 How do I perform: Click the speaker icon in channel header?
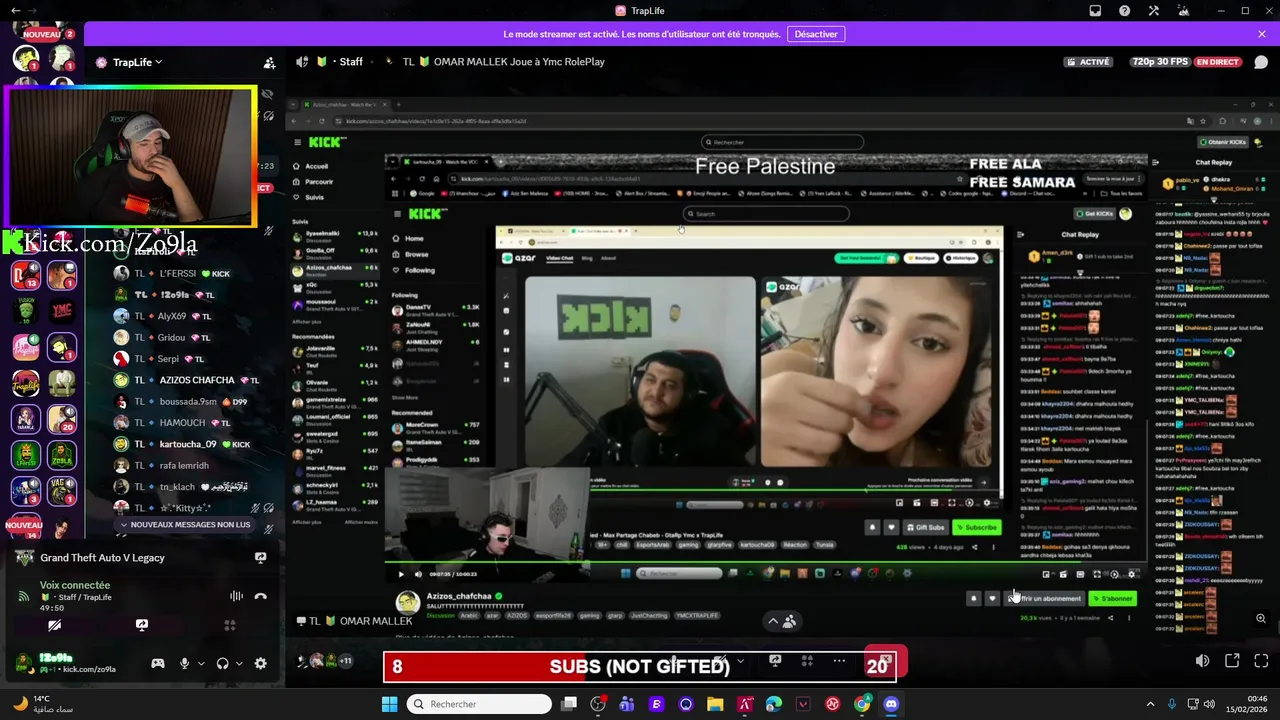point(302,62)
